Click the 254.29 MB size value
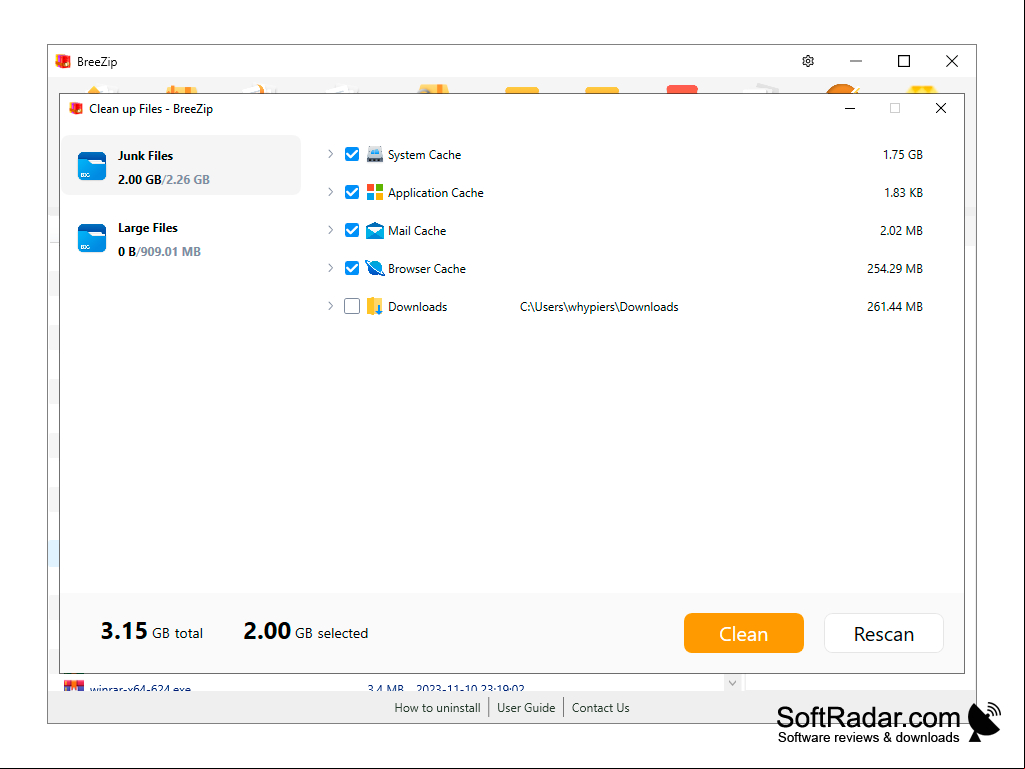Image resolution: width=1025 pixels, height=769 pixels. pyautogui.click(x=894, y=269)
